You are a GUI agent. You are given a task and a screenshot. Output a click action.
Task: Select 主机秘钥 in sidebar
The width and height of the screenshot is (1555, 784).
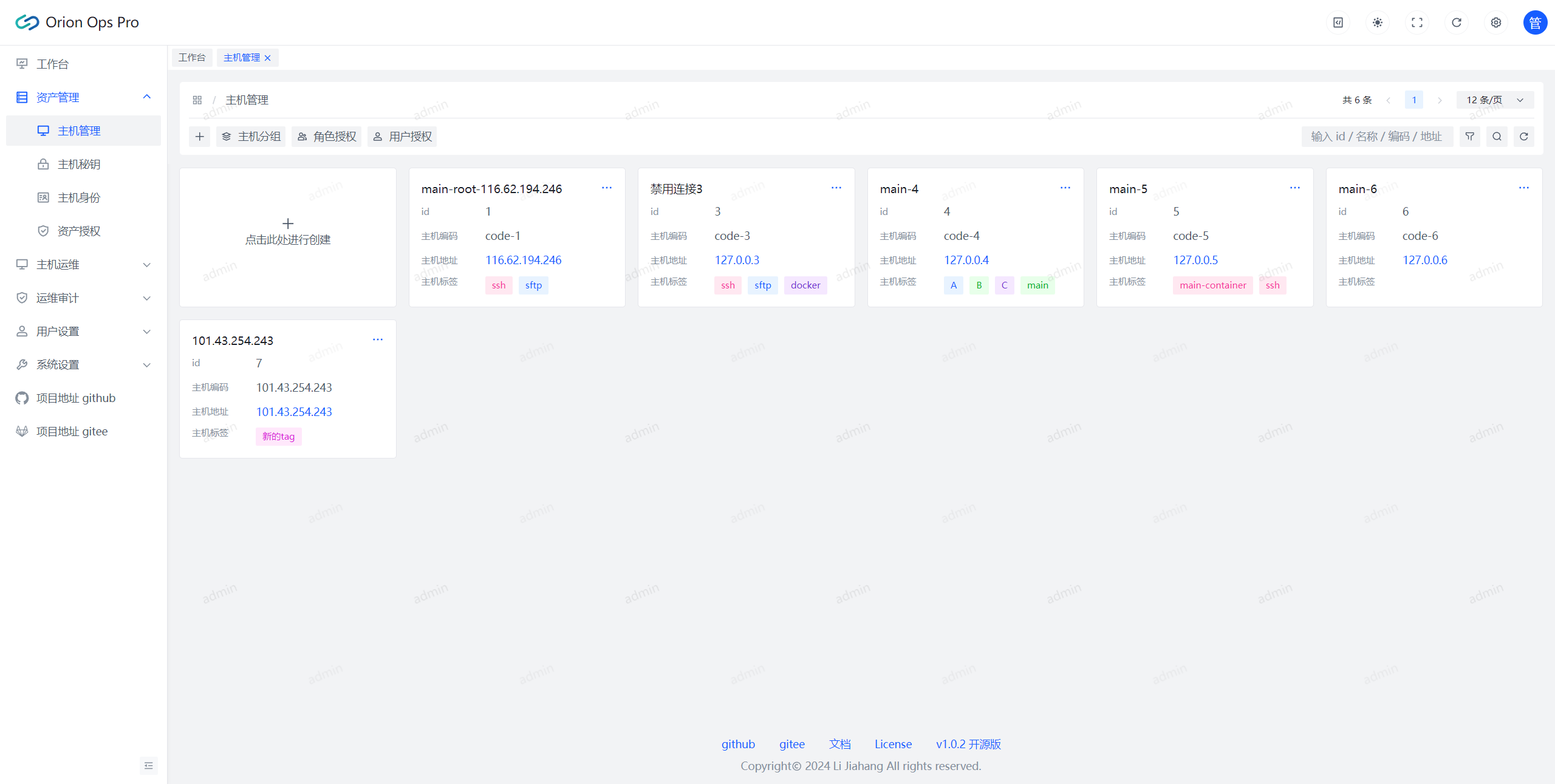pos(79,165)
